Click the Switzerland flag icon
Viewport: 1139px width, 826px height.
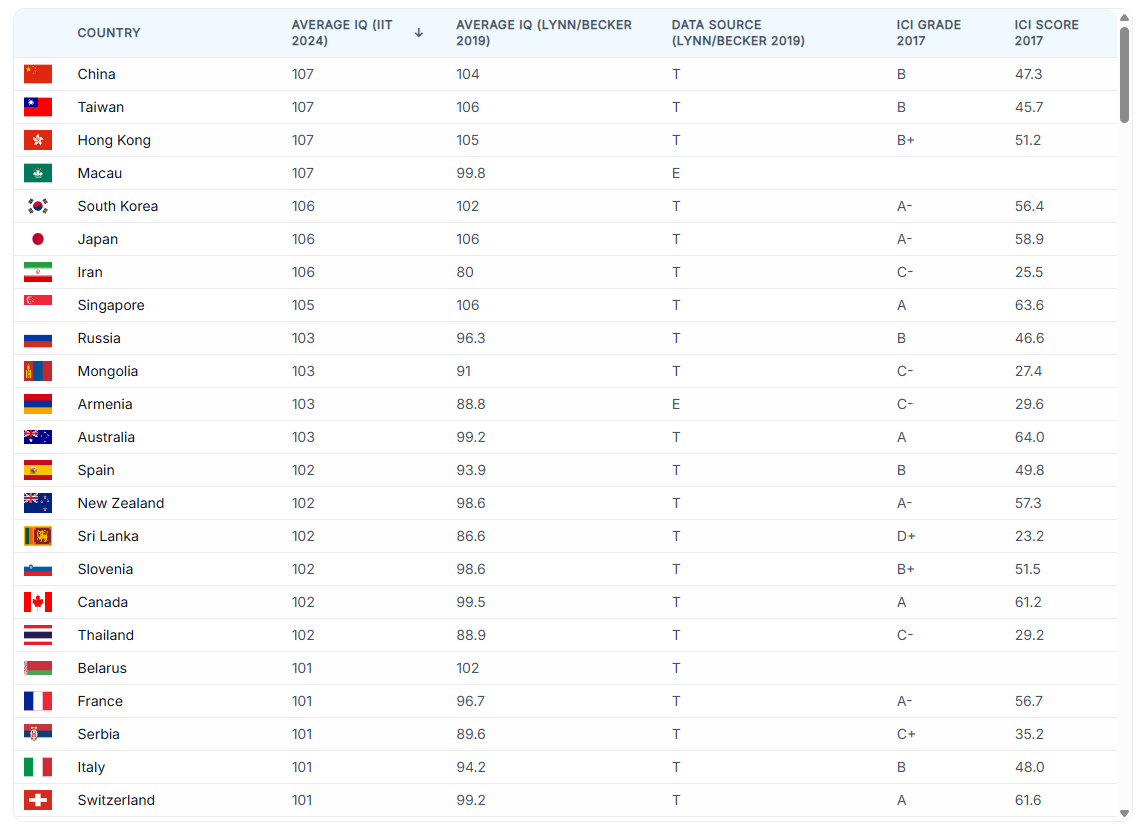38,801
